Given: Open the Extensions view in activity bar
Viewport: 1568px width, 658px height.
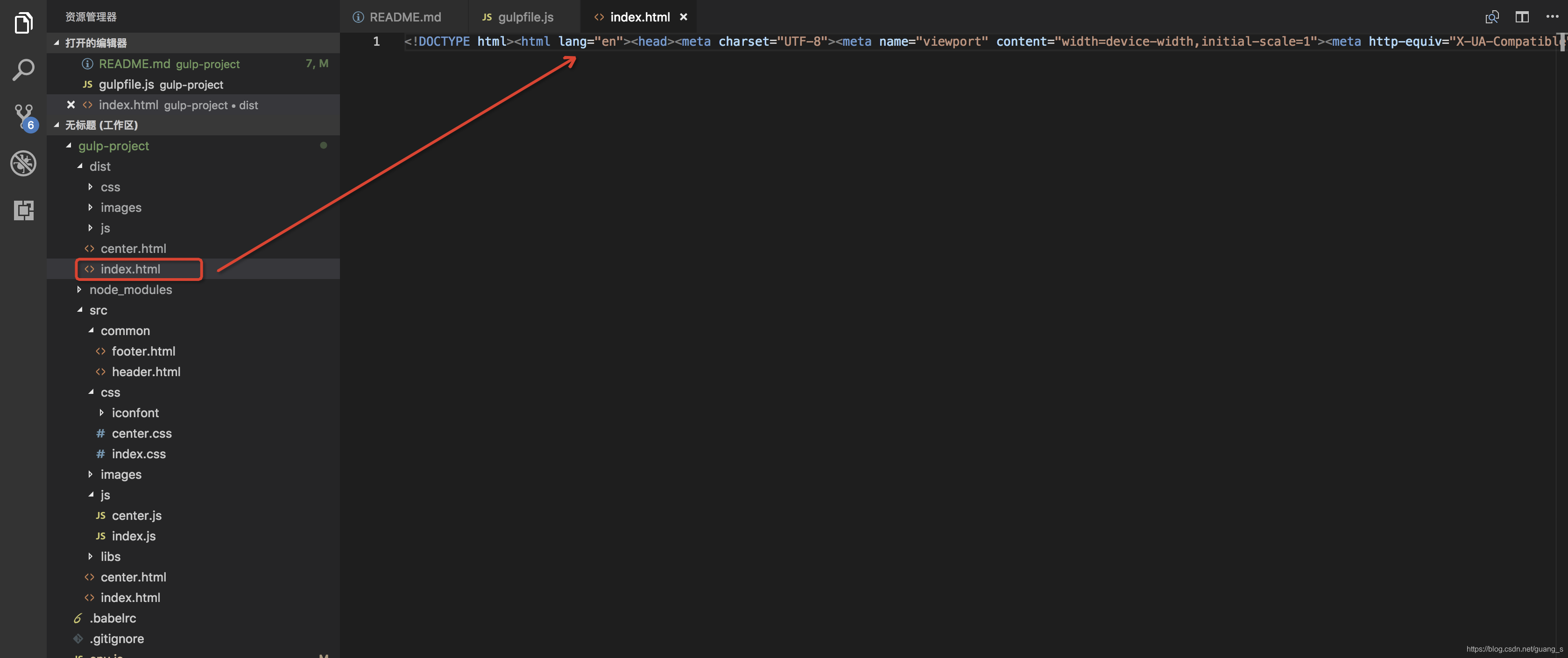Looking at the screenshot, I should 23,210.
